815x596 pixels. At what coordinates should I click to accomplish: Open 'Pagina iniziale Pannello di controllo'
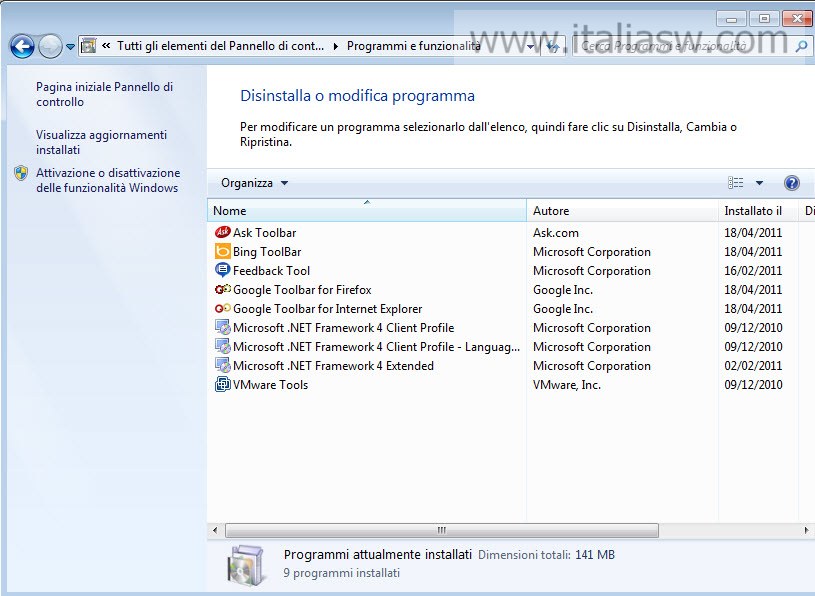104,94
